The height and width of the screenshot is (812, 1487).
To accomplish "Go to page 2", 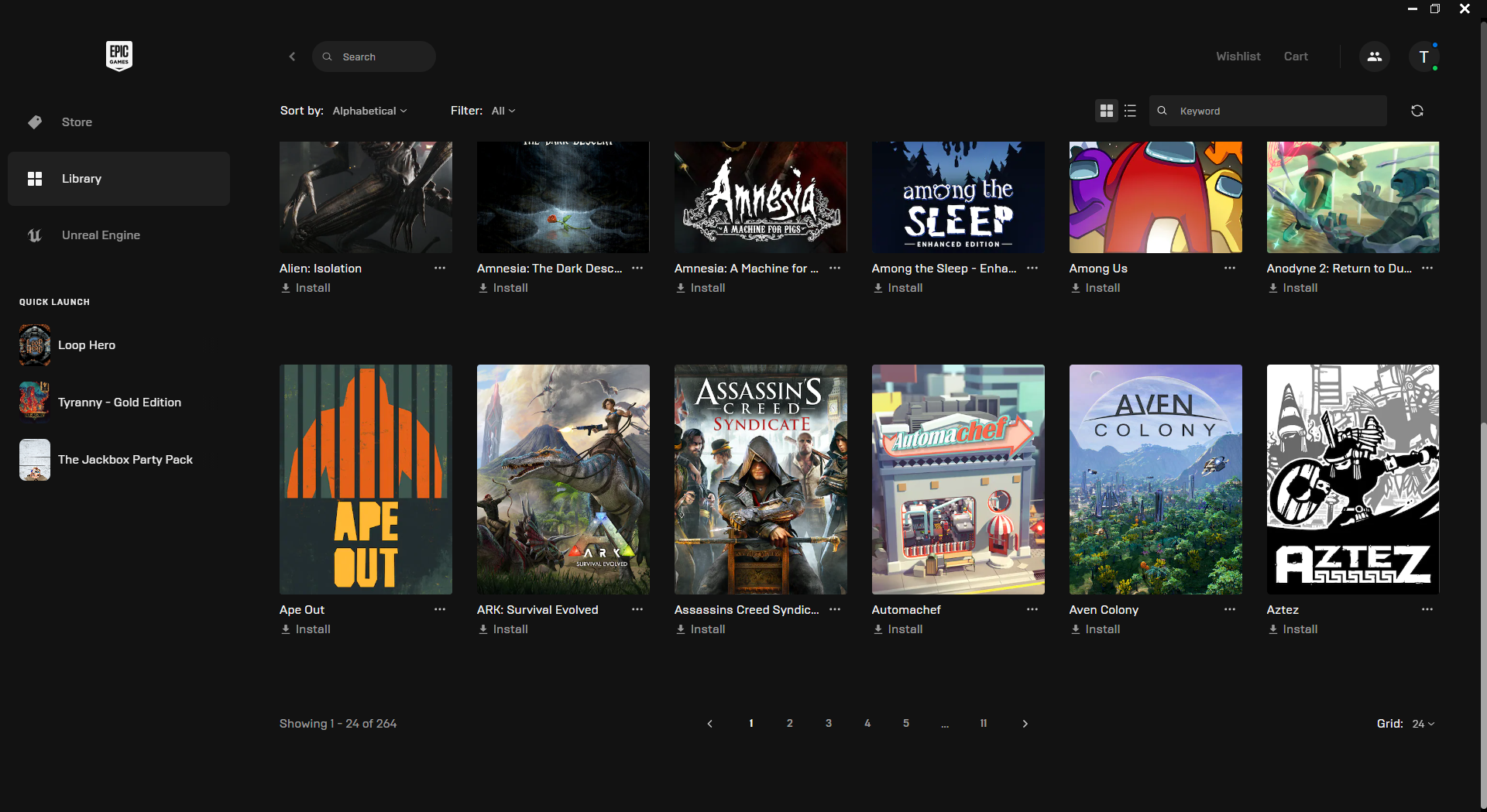I will pyautogui.click(x=790, y=724).
